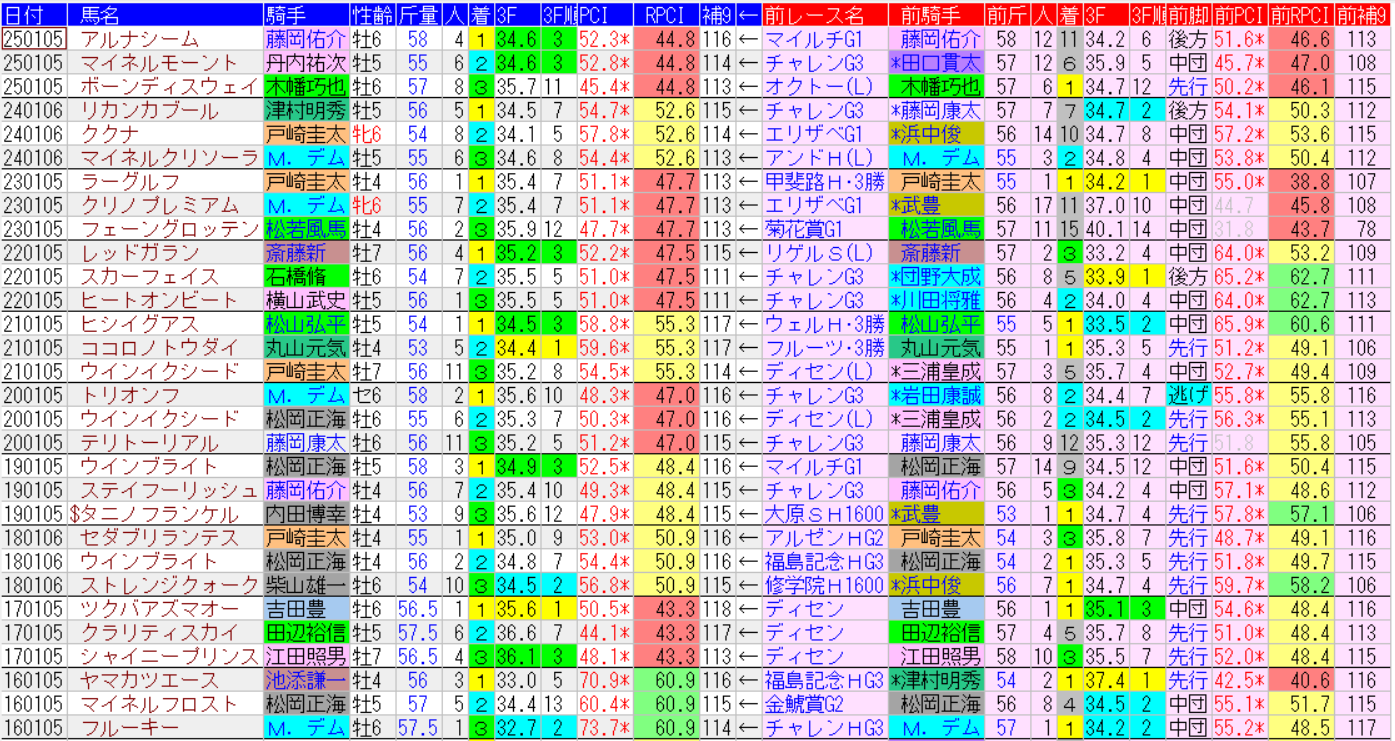Select horse リカンカブール
The height and width of the screenshot is (741, 1395).
tap(148, 110)
